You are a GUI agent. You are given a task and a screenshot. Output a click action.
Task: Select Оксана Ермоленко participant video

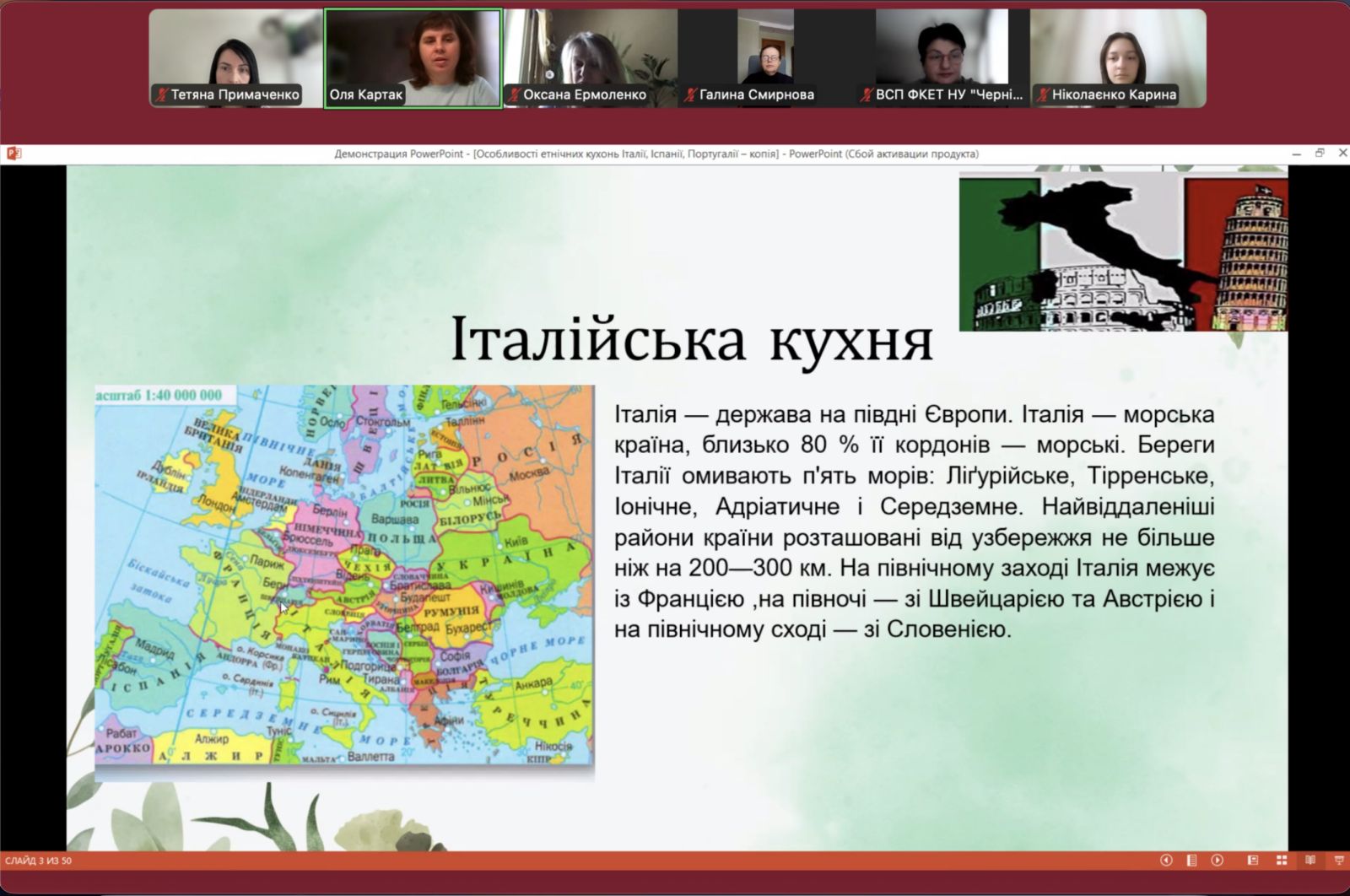pyautogui.click(x=590, y=58)
